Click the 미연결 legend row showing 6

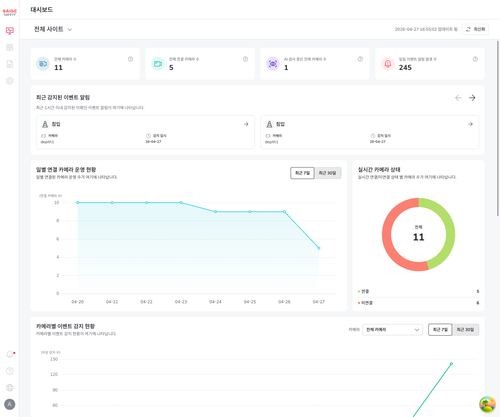point(418,303)
